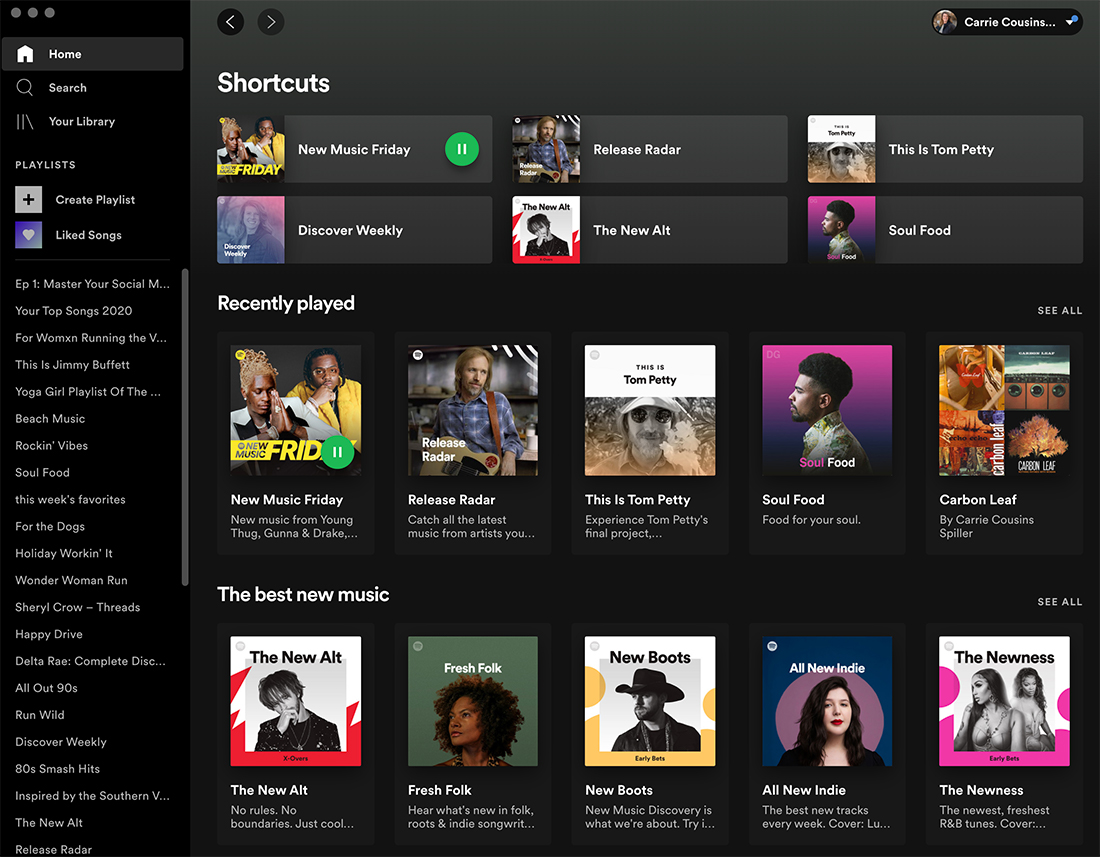This screenshot has width=1100, height=857.
Task: Open the Search tab label
Action: (67, 88)
